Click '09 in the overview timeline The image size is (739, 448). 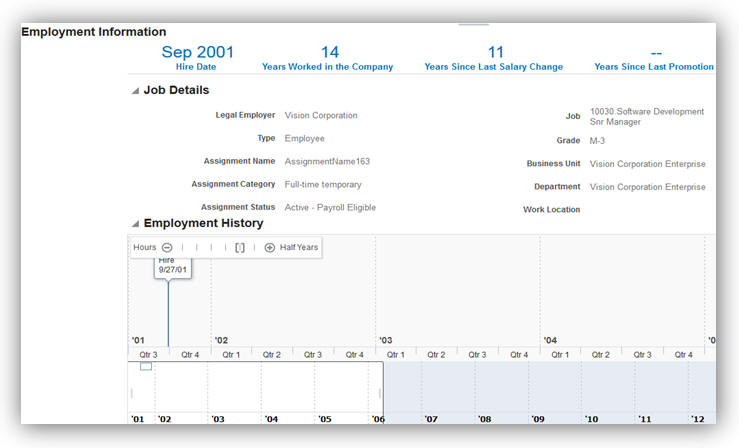coord(538,419)
